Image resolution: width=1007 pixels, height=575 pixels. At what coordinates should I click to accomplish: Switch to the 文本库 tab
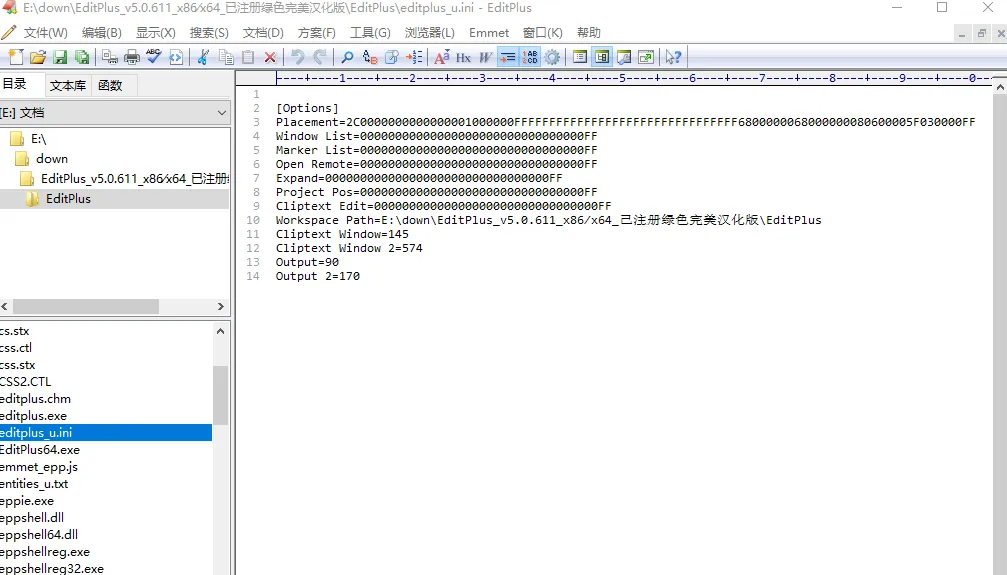(68, 86)
